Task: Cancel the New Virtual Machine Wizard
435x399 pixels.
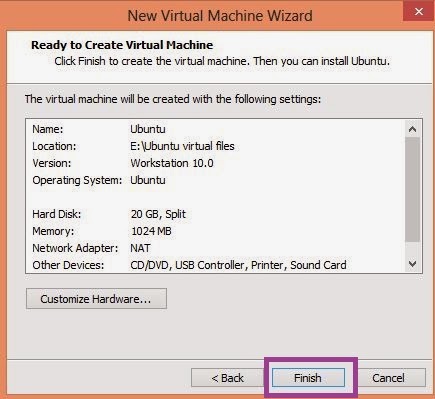Action: 389,378
